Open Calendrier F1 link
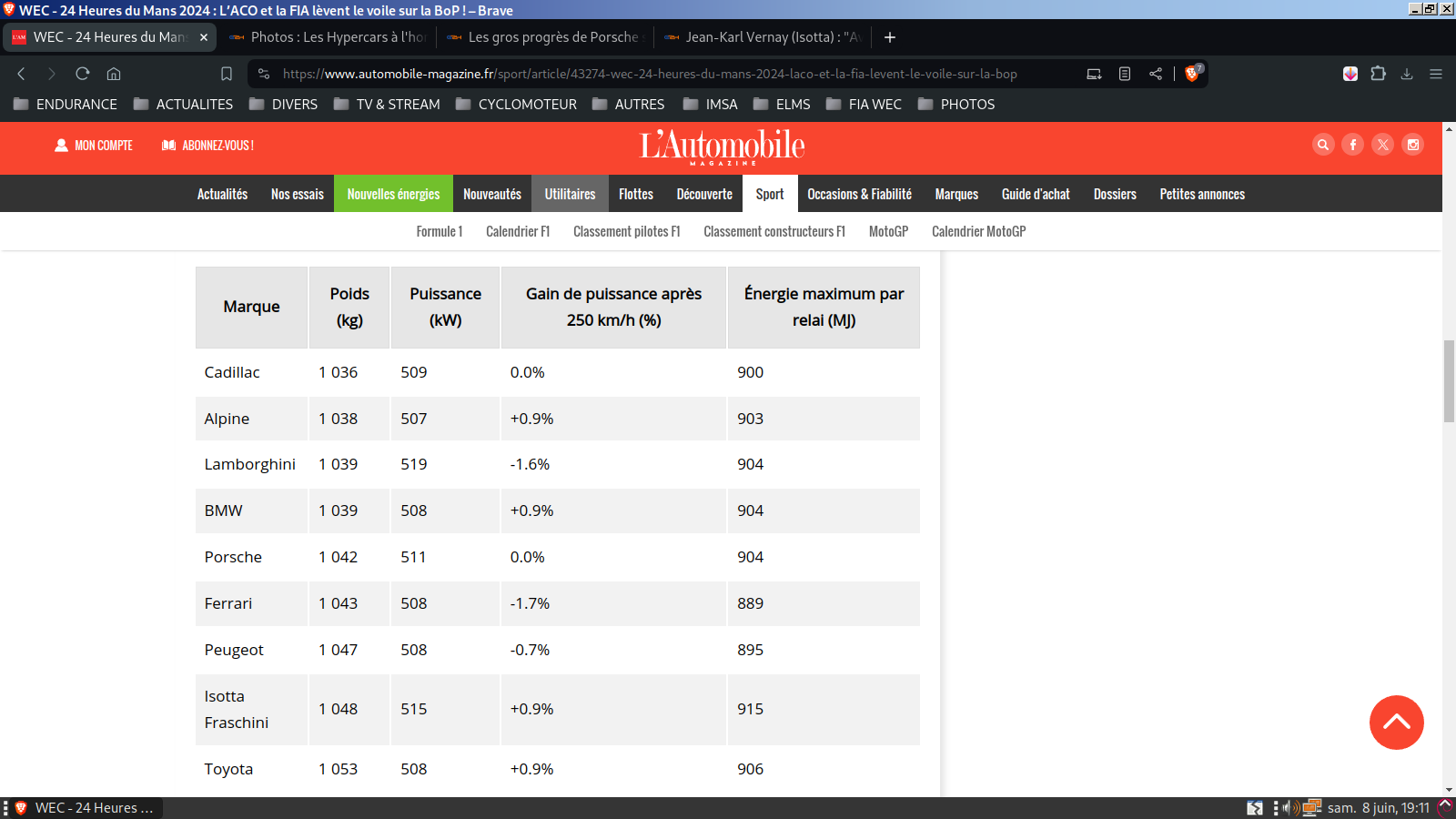The width and height of the screenshot is (1456, 819). coord(518,232)
